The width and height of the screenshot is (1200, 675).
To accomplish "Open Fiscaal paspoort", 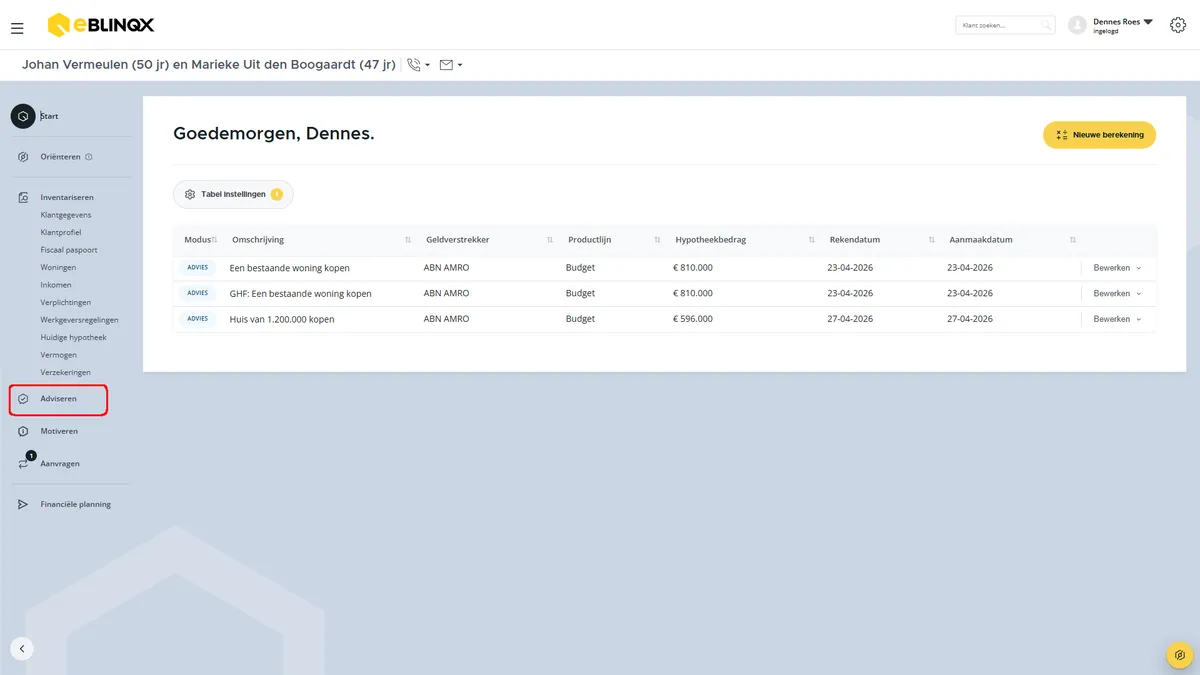I will pos(69,250).
